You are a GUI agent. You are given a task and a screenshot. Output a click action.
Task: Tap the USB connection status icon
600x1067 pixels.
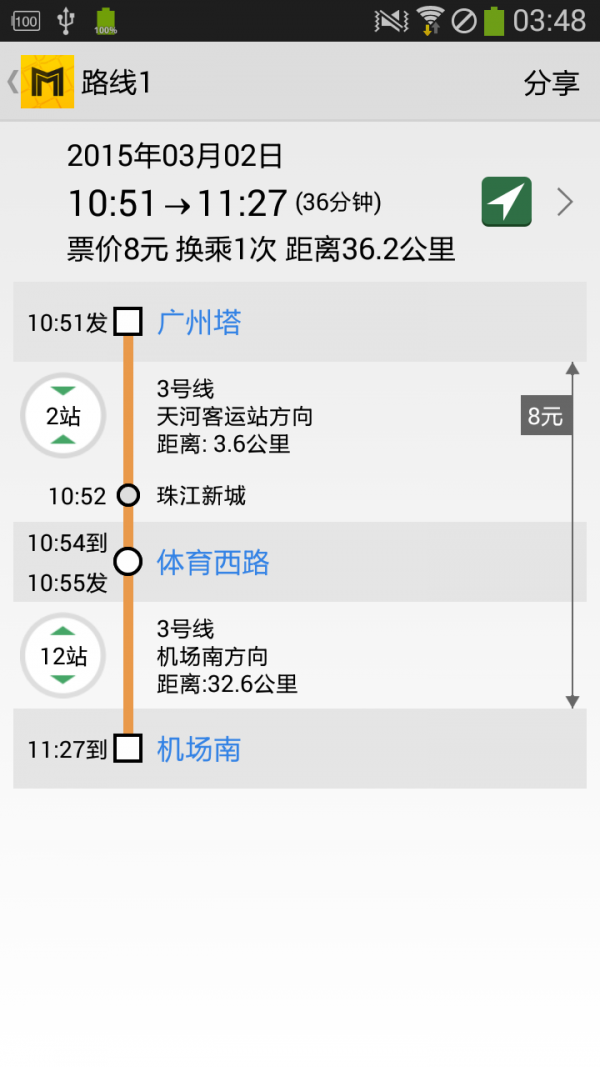coord(67,20)
